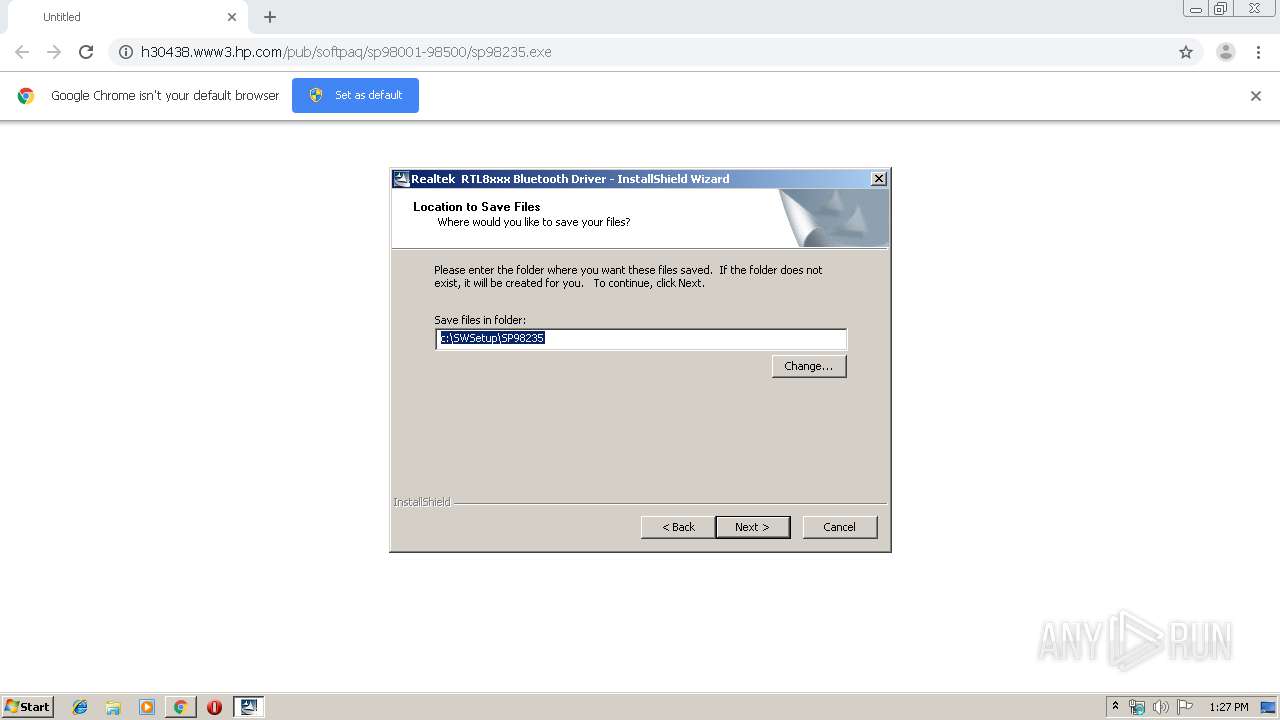Open the Chrome profile avatar

coord(1226,52)
